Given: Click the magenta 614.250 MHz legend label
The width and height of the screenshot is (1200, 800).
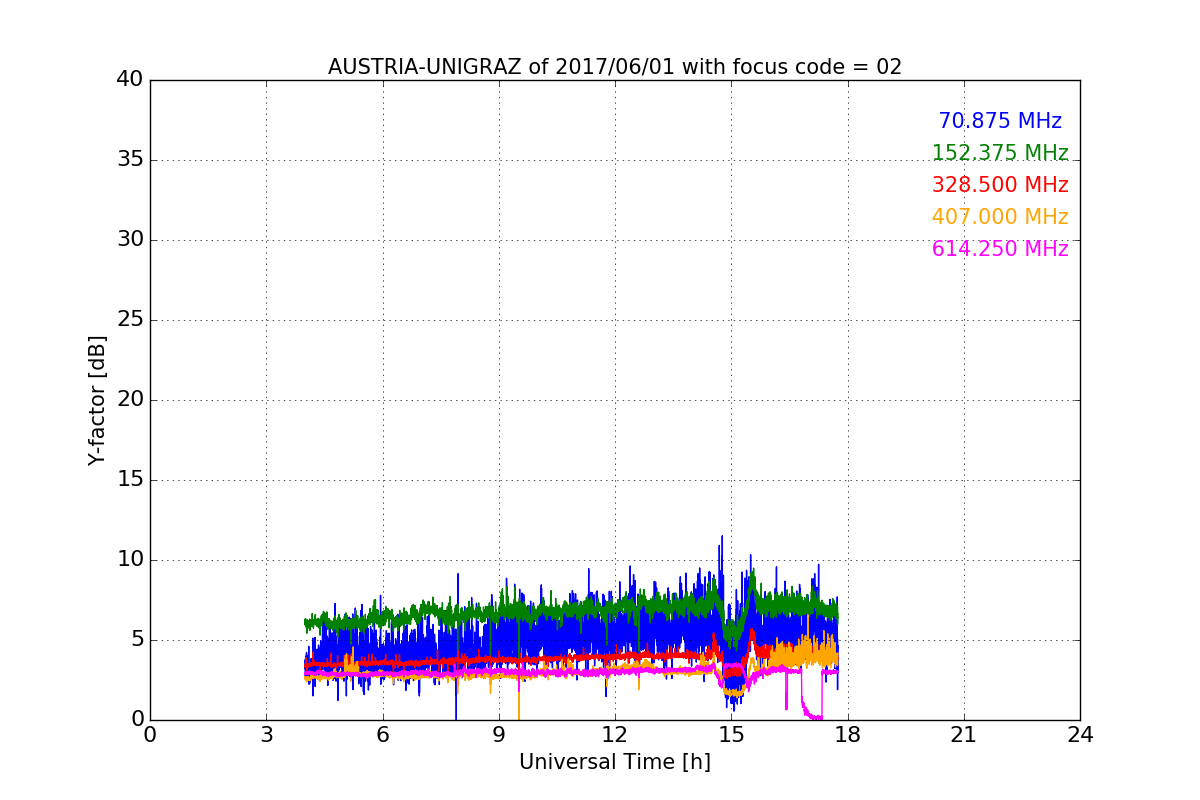Looking at the screenshot, I should 999,249.
